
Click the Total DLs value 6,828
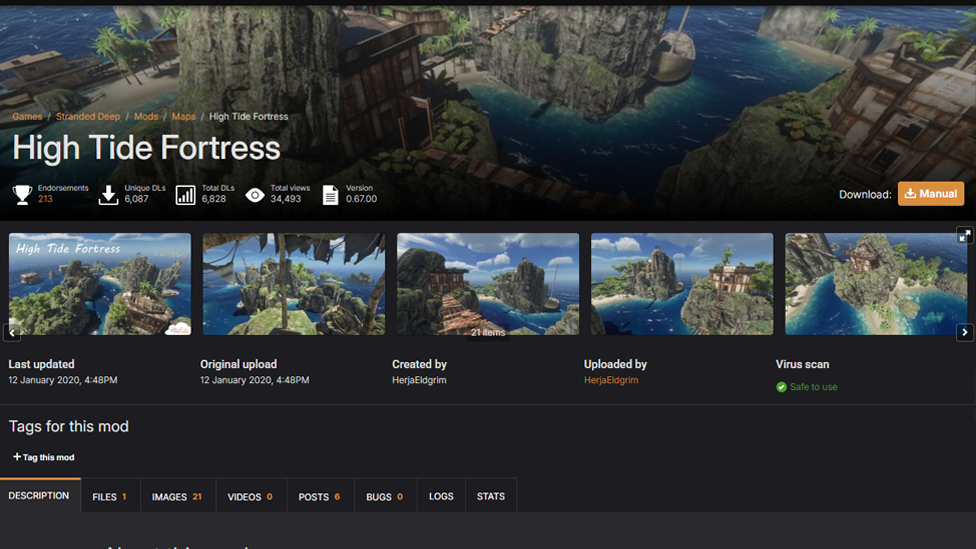[214, 199]
